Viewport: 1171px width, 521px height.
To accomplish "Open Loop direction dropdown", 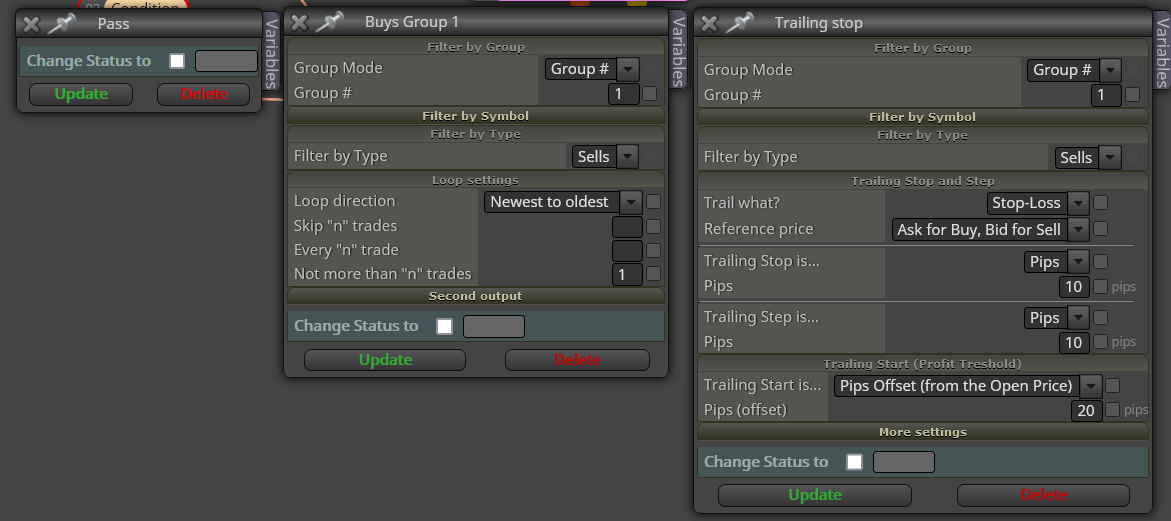I will pos(563,202).
